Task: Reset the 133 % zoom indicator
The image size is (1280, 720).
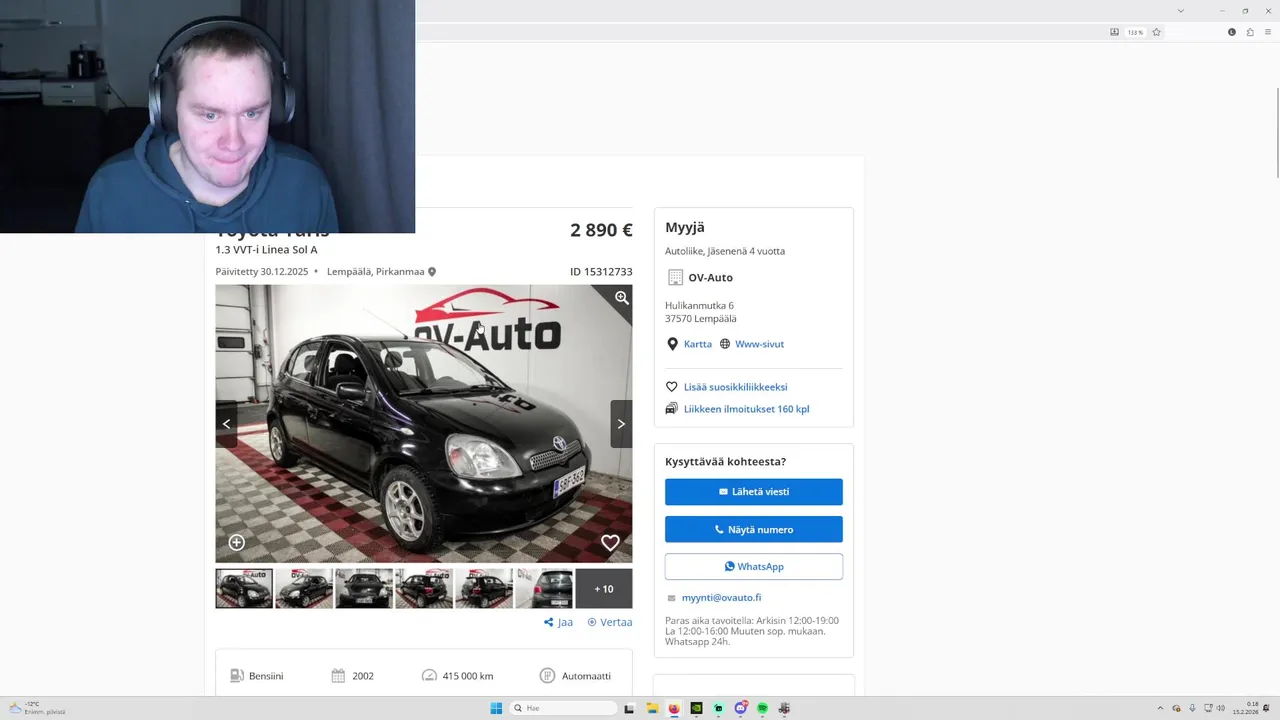Action: tap(1135, 32)
